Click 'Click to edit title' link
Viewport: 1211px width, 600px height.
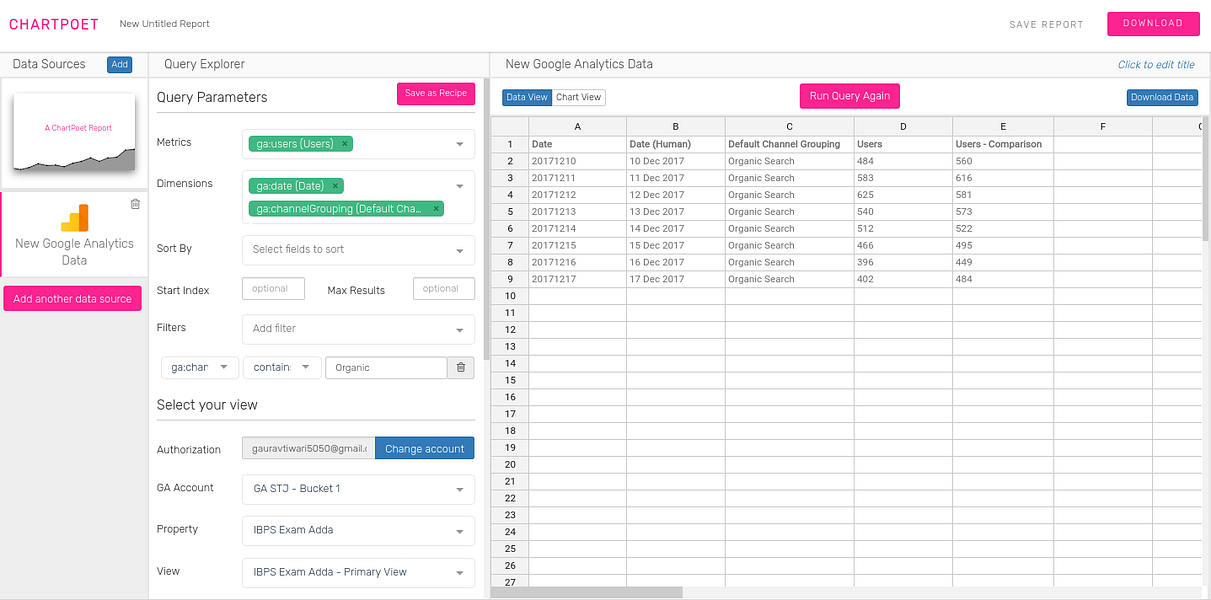[1156, 65]
